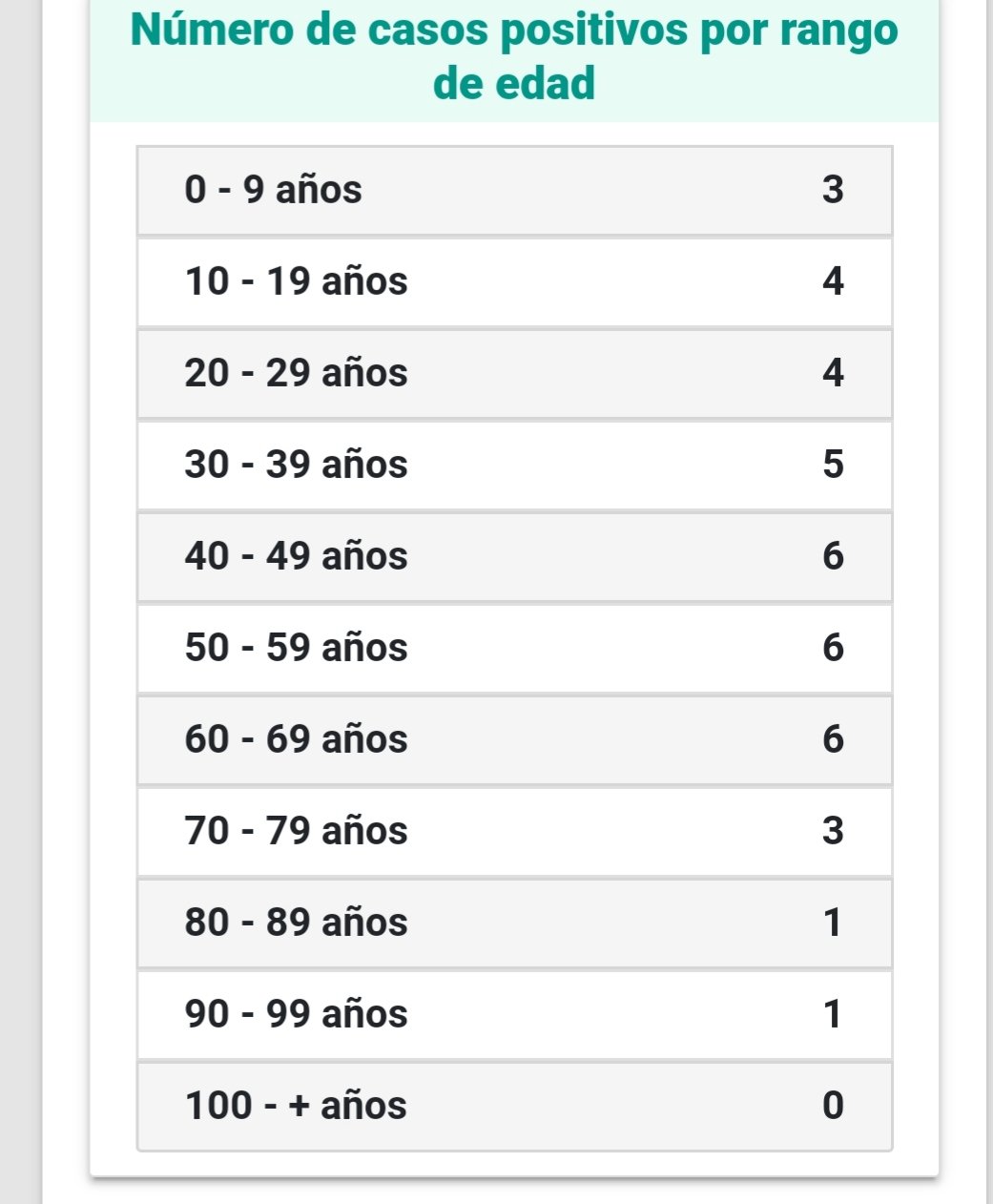Click the '100 - + años' row label
Image resolution: width=993 pixels, height=1204 pixels.
click(x=296, y=1106)
